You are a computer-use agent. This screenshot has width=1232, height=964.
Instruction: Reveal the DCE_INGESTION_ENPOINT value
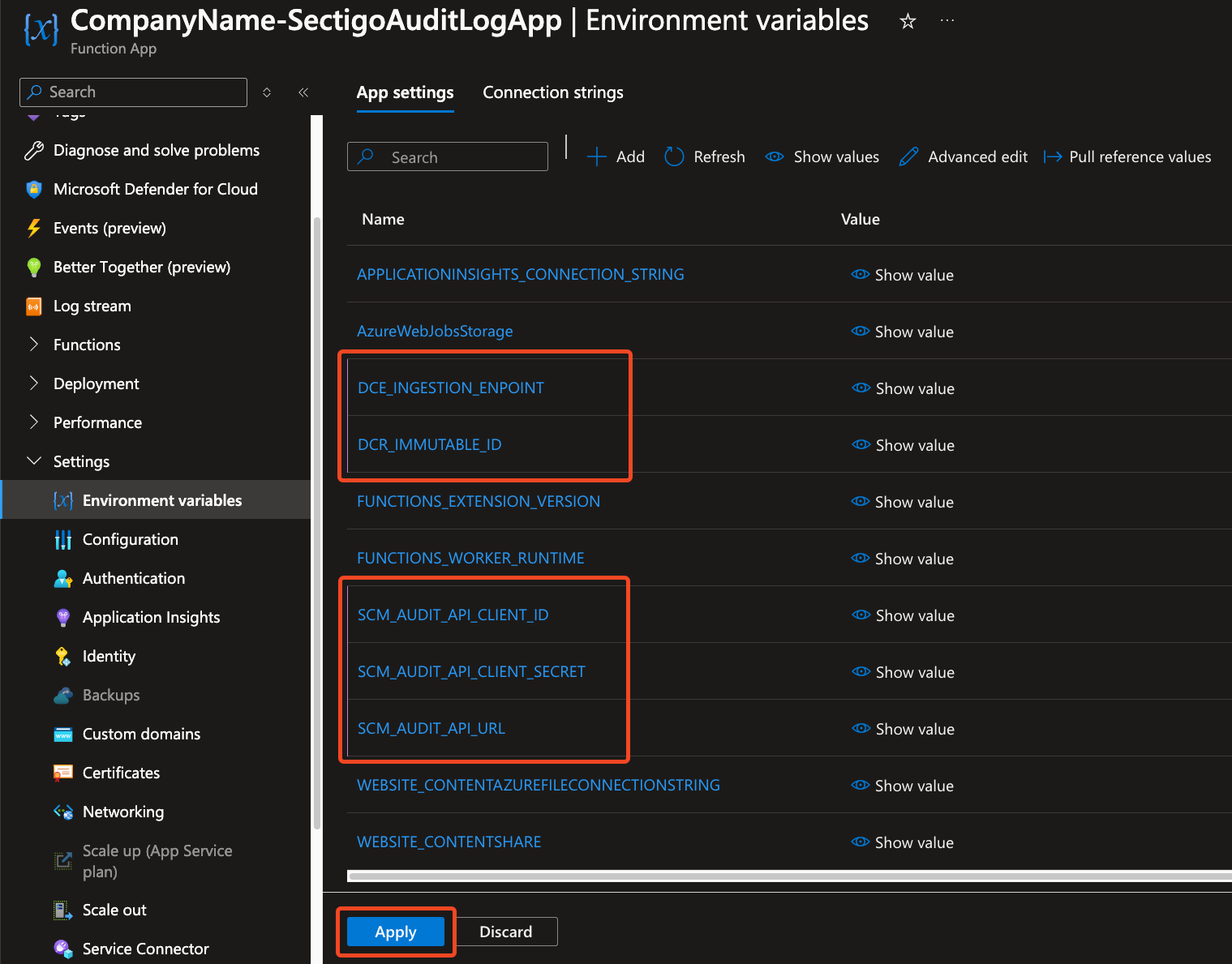(x=903, y=388)
